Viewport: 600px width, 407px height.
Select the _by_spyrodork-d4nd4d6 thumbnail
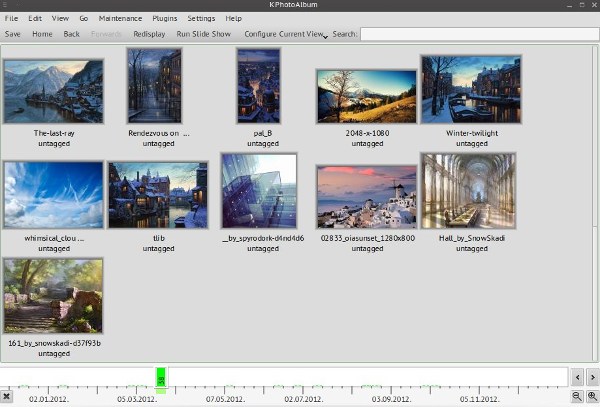click(x=259, y=191)
